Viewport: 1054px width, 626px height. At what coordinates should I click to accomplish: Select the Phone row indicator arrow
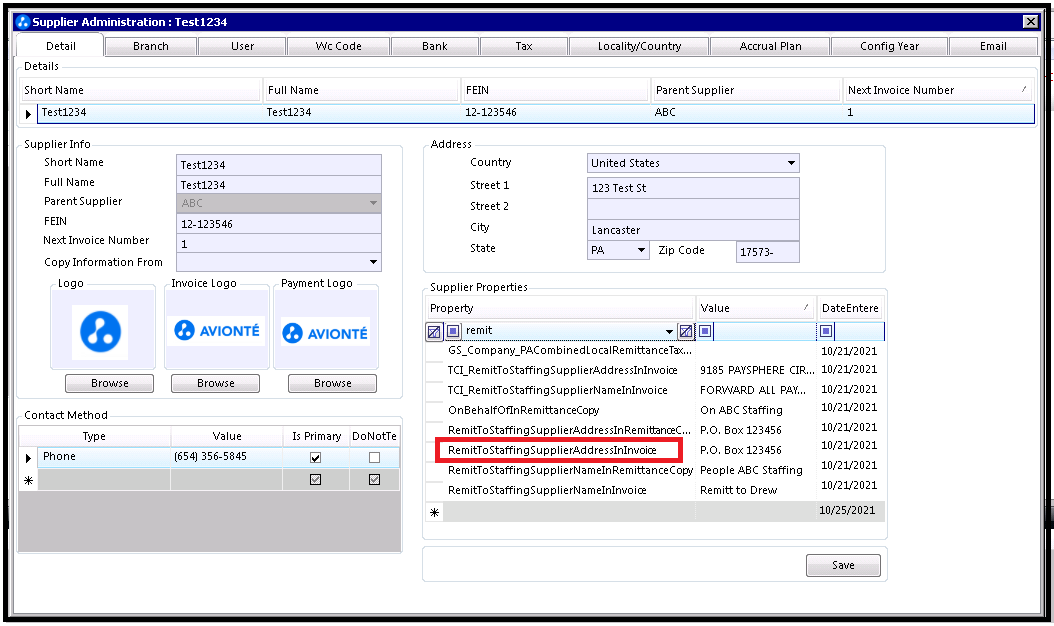(x=28, y=458)
